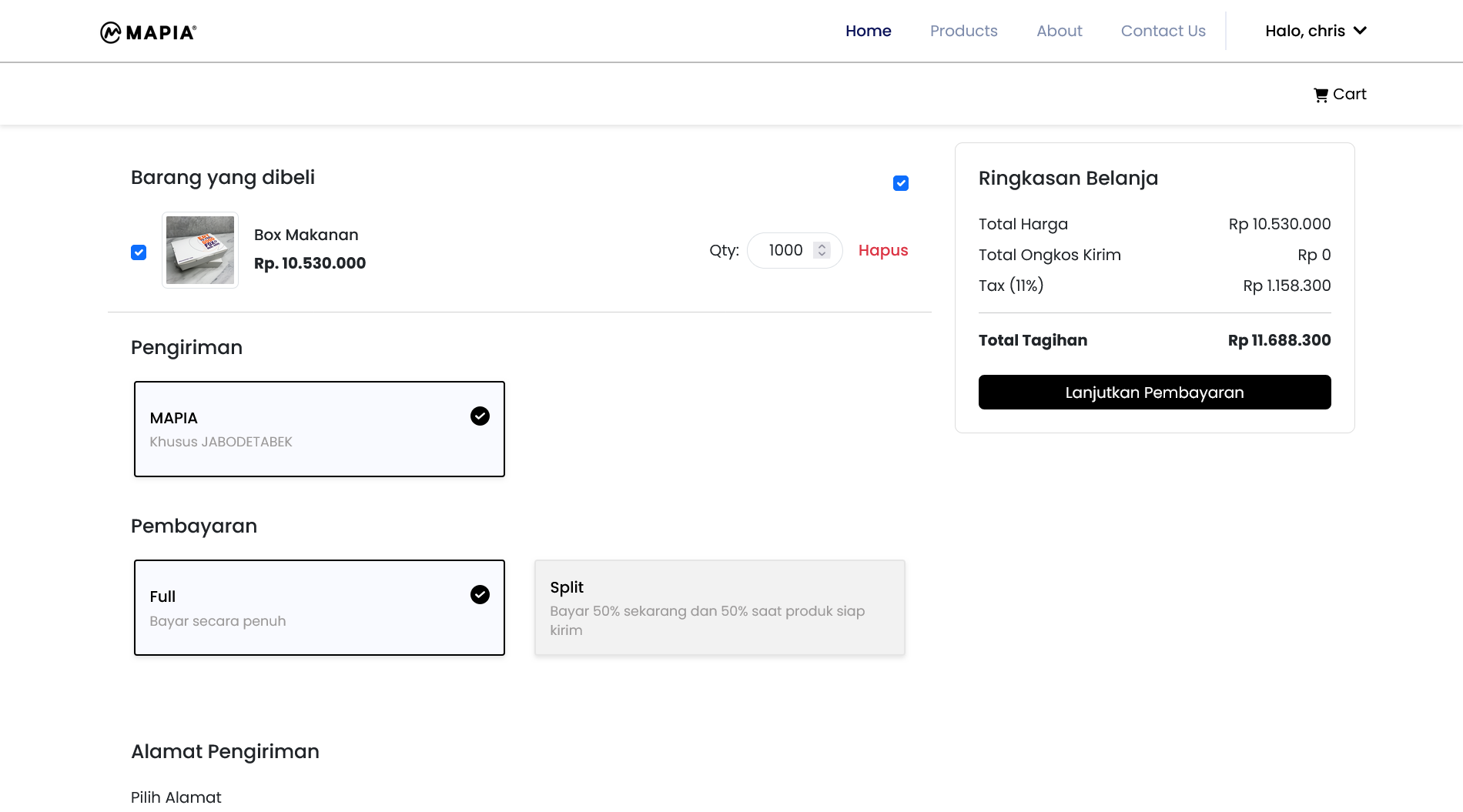Choose MAPIA Khusus JABODETABEK shipping
1463x812 pixels.
point(319,429)
